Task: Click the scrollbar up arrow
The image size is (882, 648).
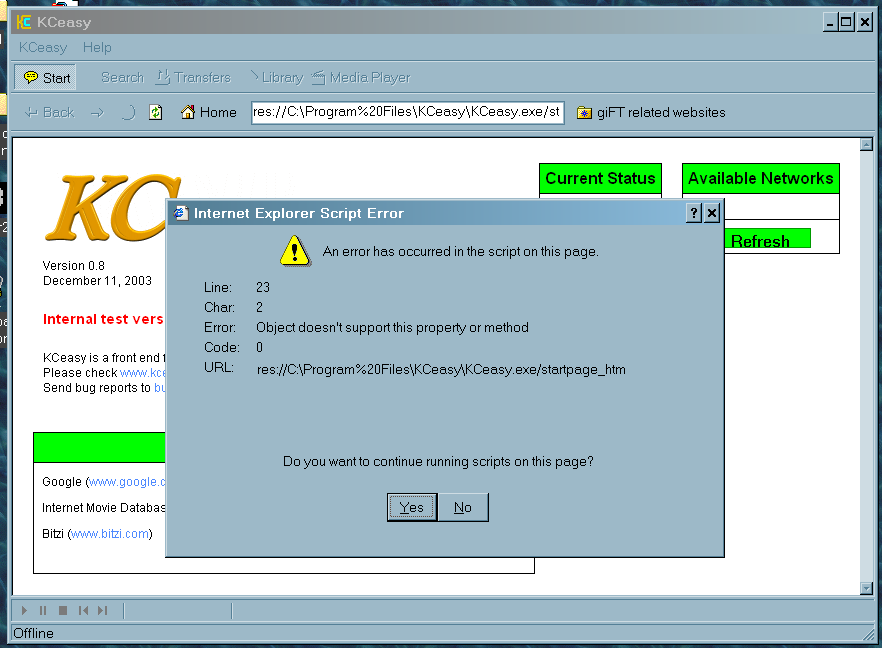Action: point(866,145)
